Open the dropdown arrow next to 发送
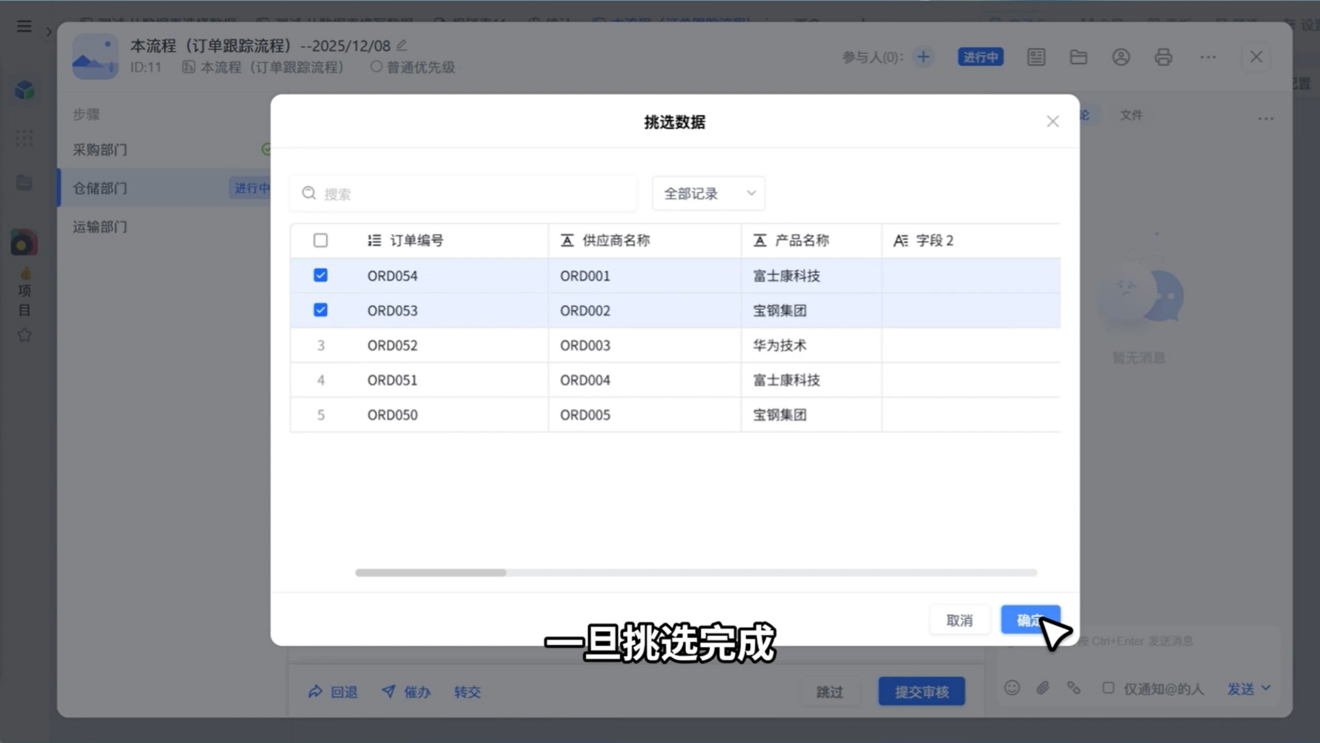This screenshot has height=743, width=1320. [x=1266, y=688]
